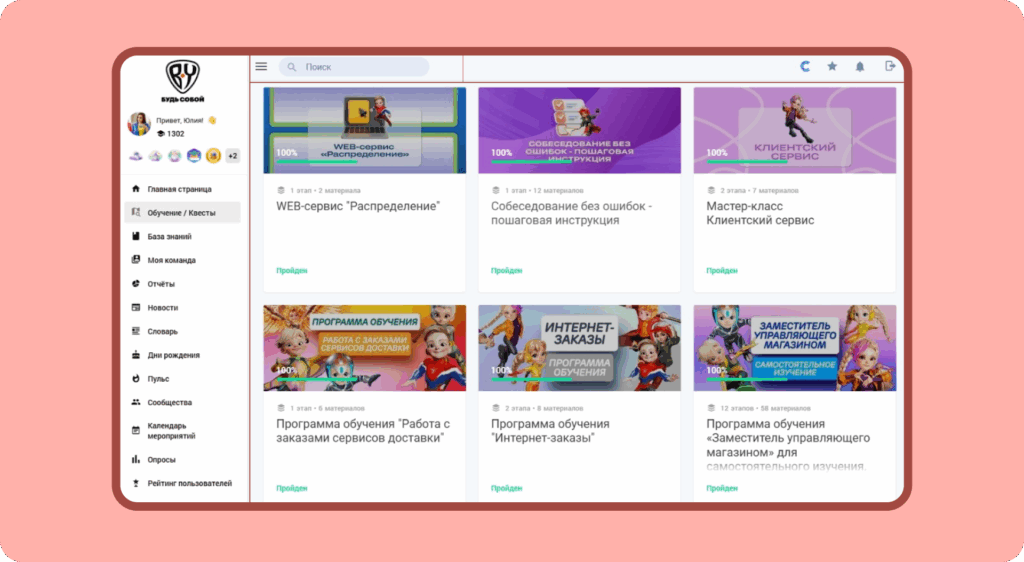Open the Мастер-класс Клиентский сервис course title
Viewport: 1024px width, 562px height.
click(760, 213)
